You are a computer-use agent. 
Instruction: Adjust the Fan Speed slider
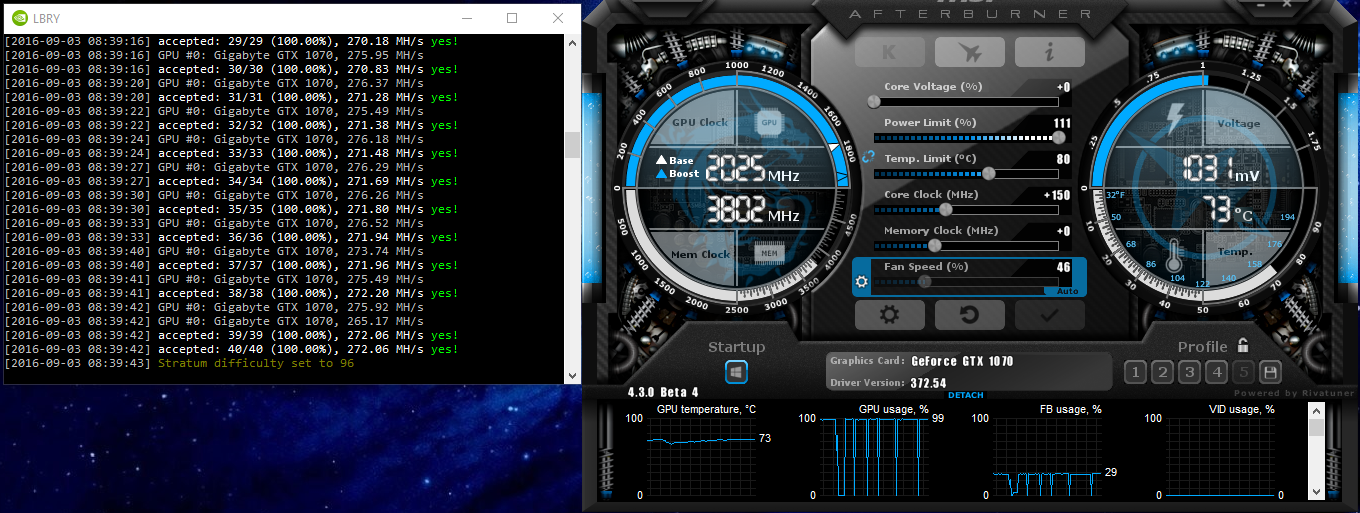(966, 282)
